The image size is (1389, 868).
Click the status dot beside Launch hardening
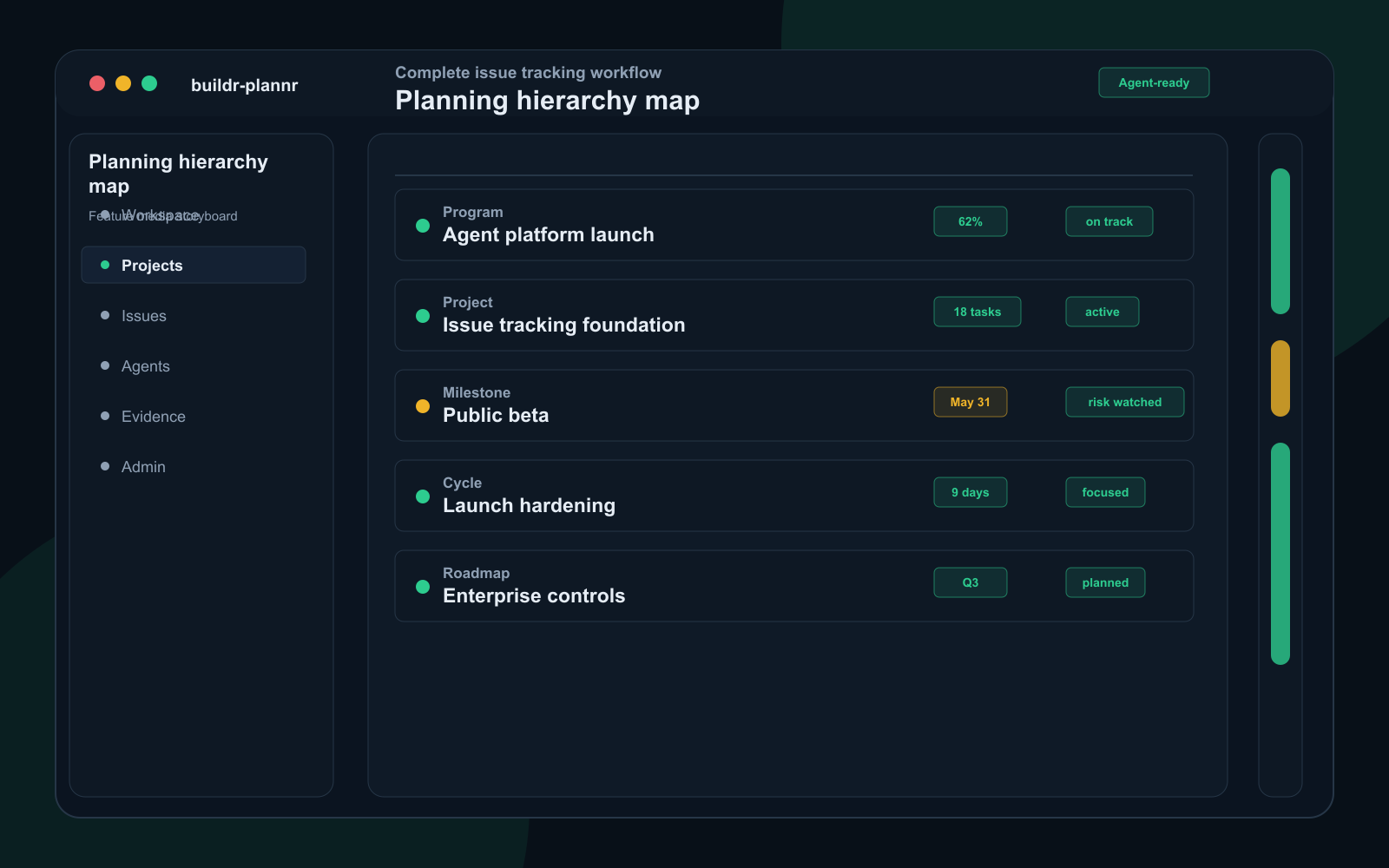423,496
